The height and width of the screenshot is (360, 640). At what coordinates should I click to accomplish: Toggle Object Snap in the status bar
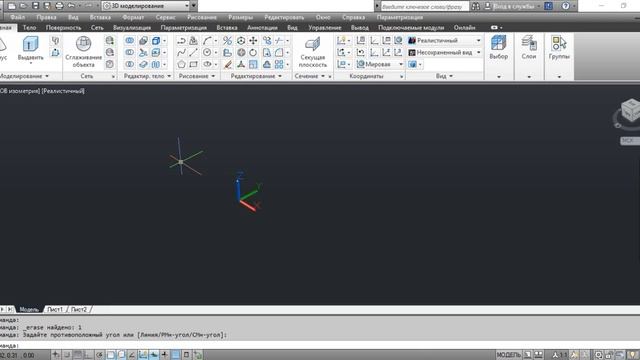click(110, 355)
